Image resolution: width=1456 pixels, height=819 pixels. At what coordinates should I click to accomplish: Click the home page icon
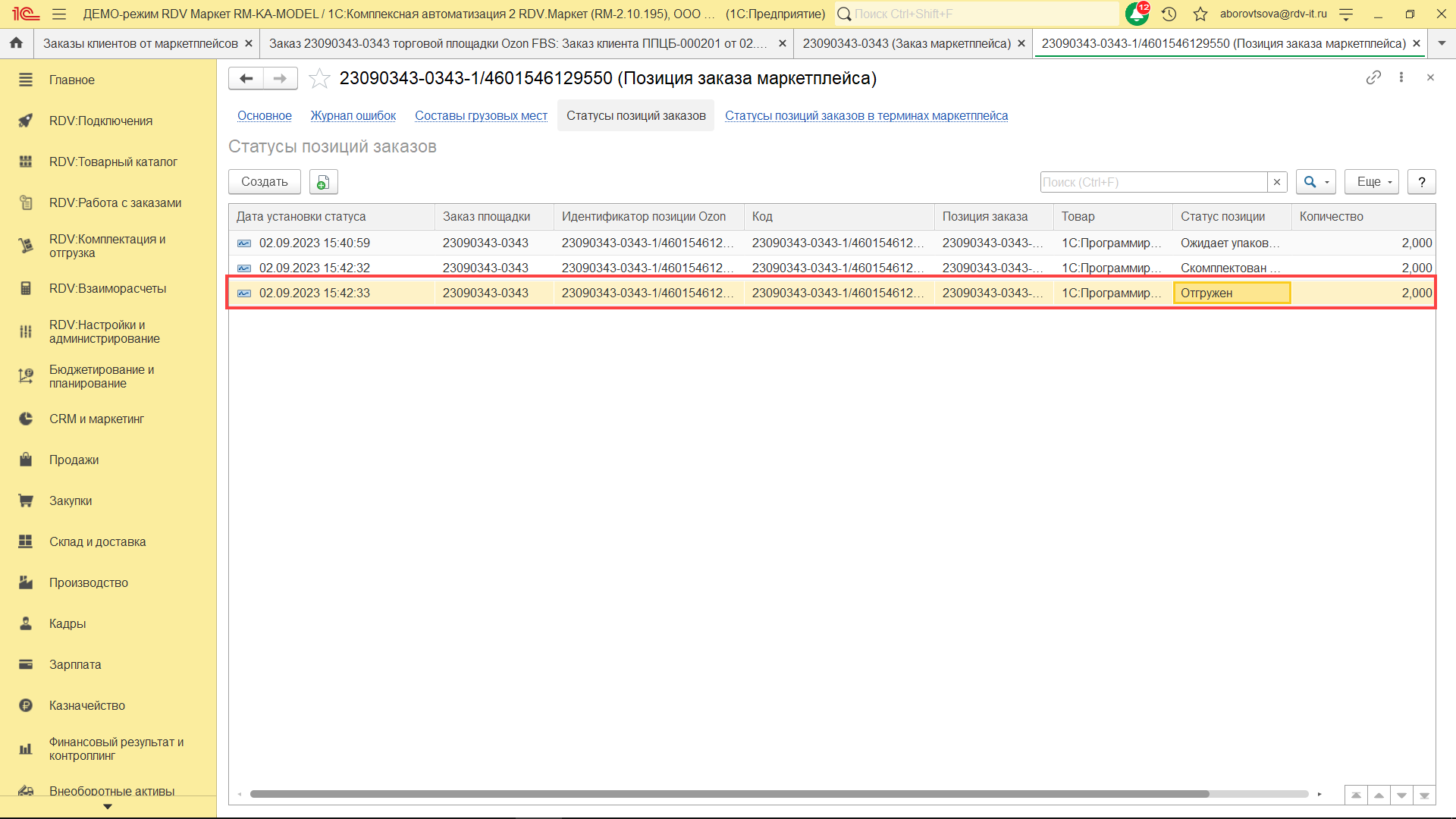(16, 43)
